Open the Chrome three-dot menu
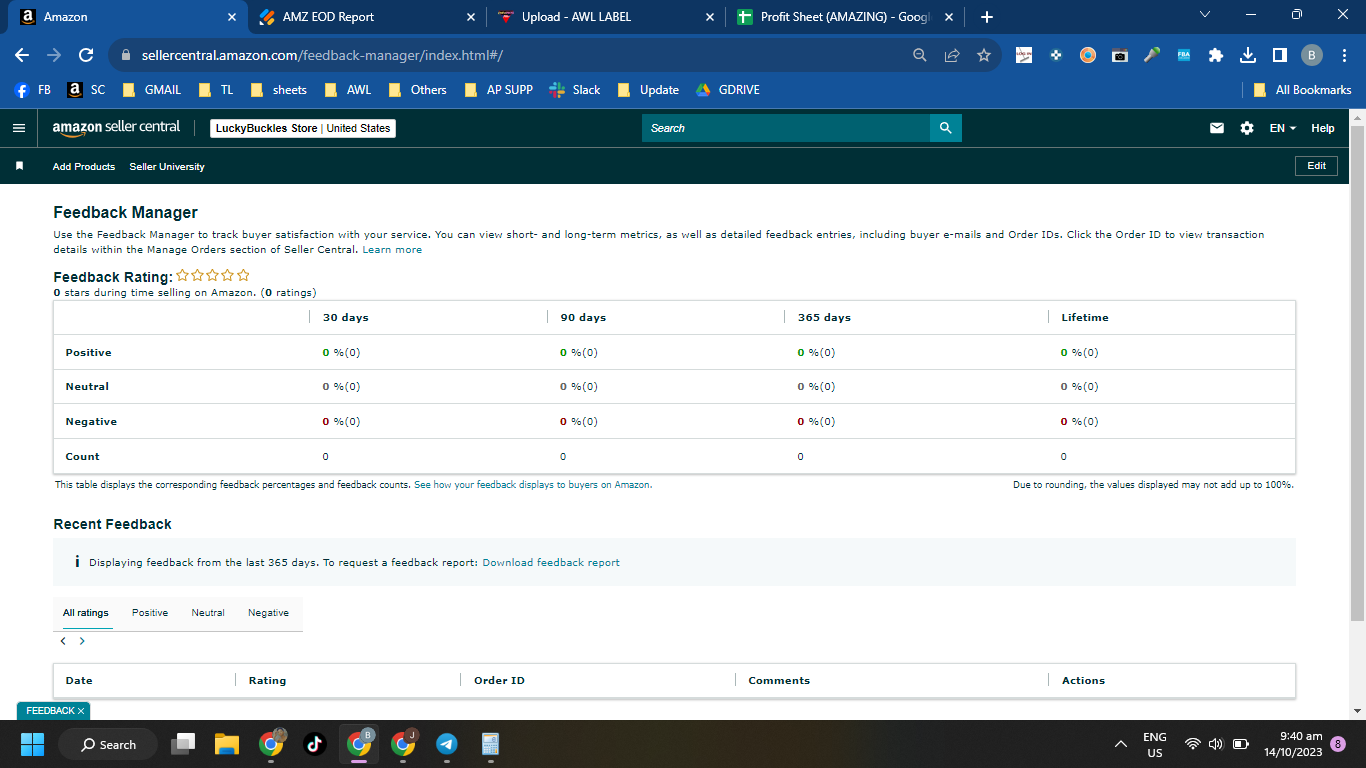Screen dimensions: 1366x768 coord(1344,55)
